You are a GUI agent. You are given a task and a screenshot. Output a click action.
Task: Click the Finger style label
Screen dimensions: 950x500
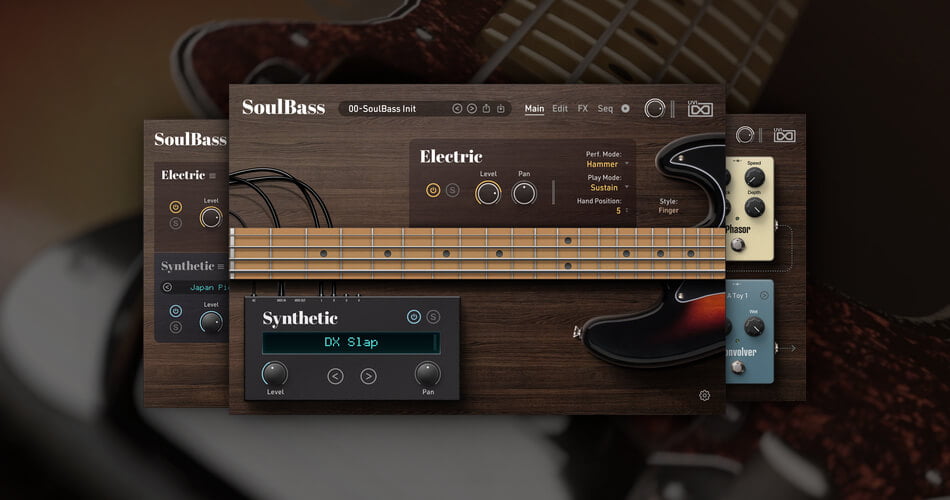click(x=668, y=211)
